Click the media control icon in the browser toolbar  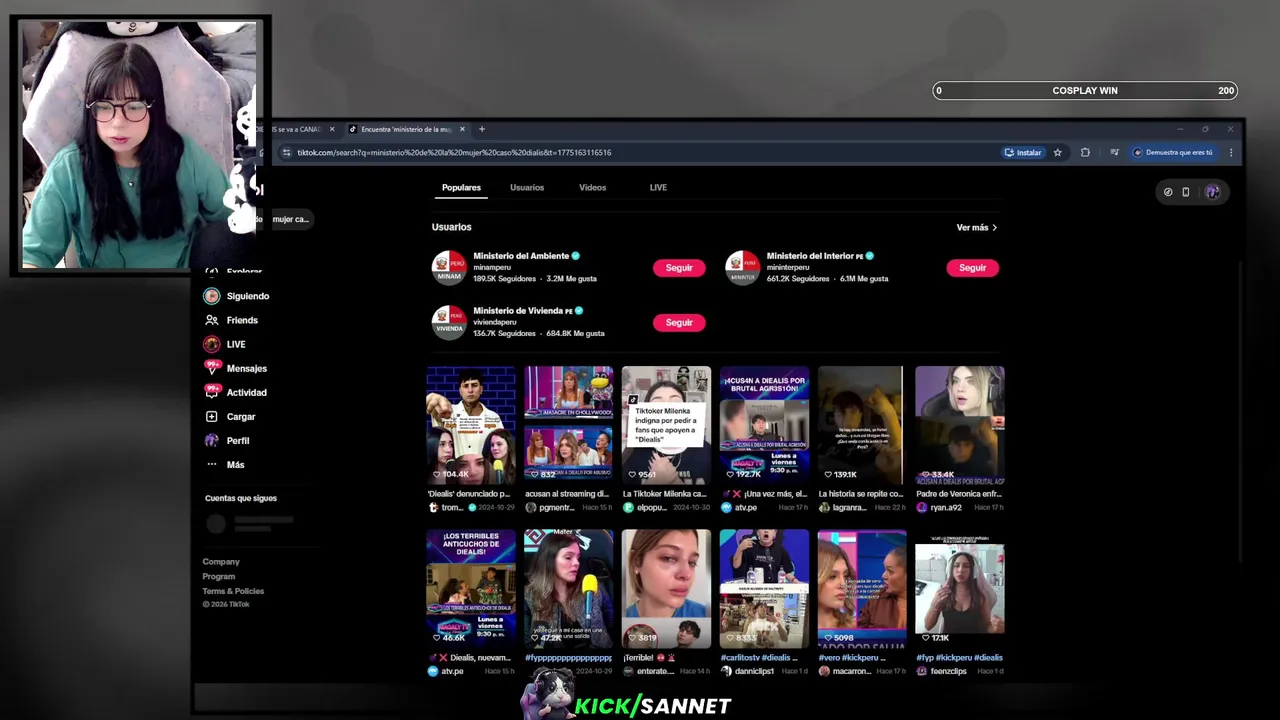[1114, 153]
